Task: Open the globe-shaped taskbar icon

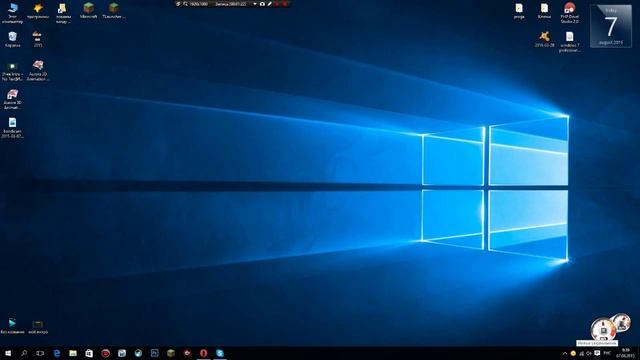Action: tap(138, 353)
